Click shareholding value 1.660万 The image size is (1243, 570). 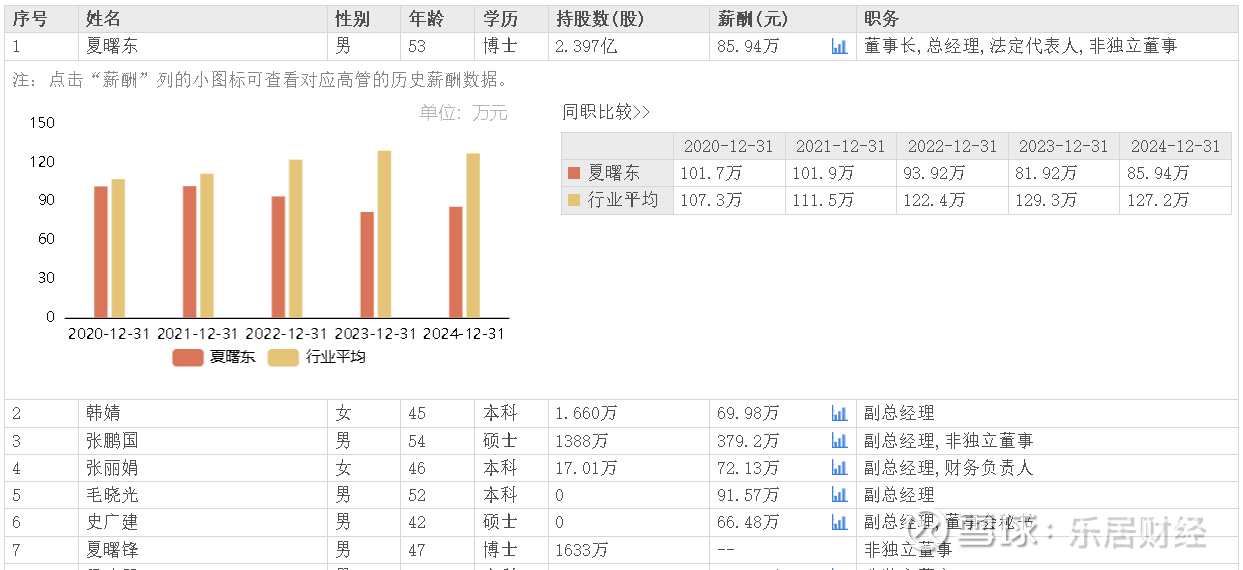click(587, 413)
